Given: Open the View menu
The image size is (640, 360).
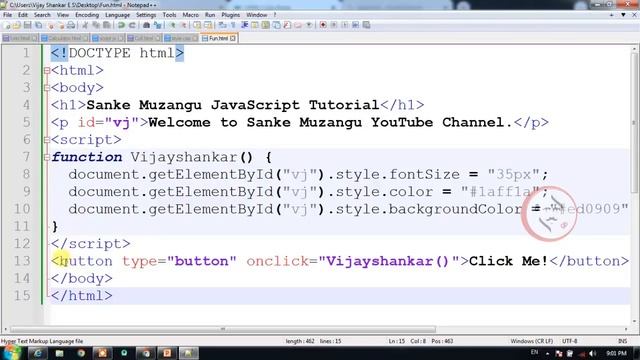Looking at the screenshot, I should pos(62,15).
